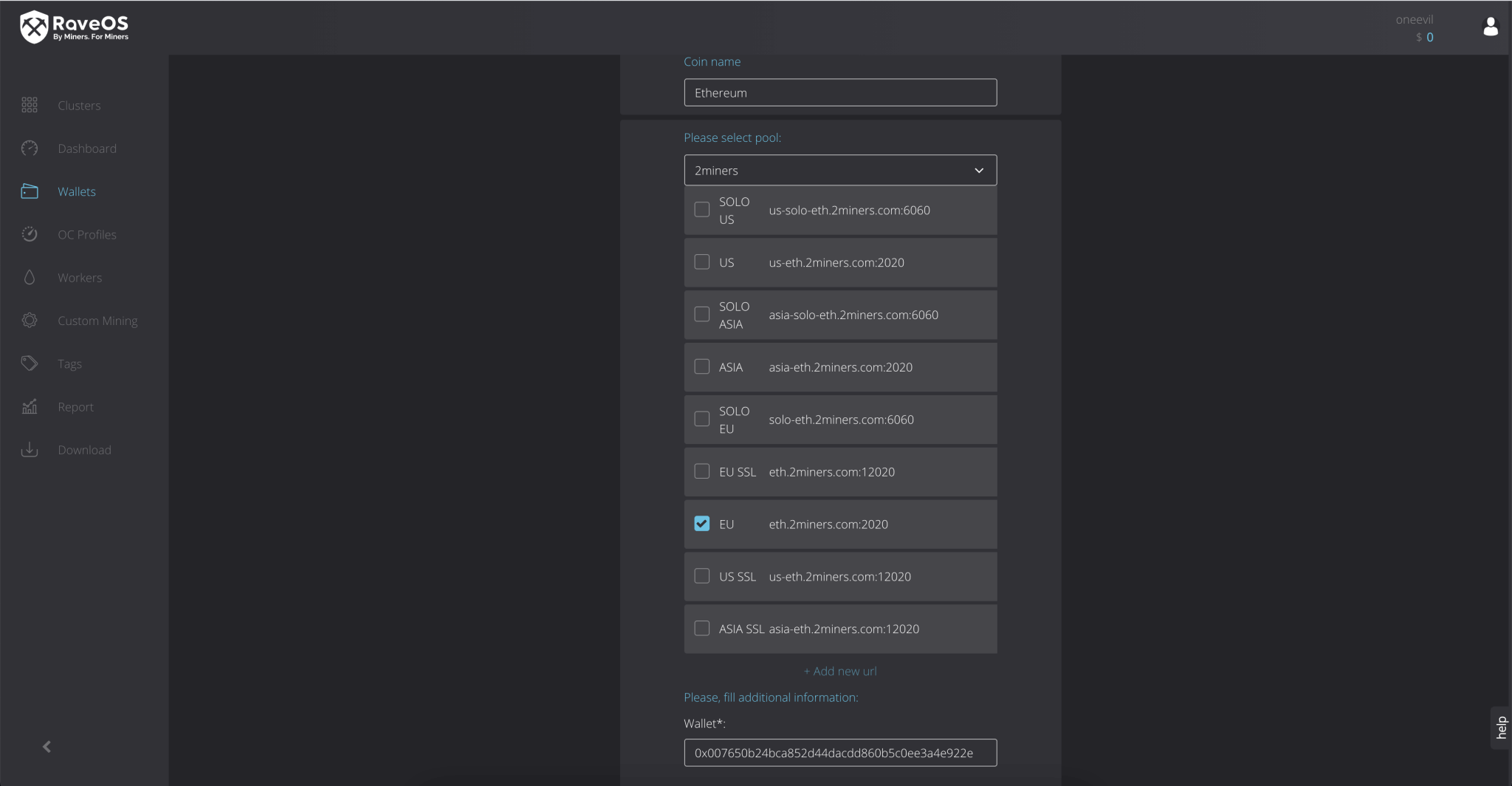Click the Dashboard gauge icon
Viewport: 1512px width, 786px height.
tap(30, 148)
